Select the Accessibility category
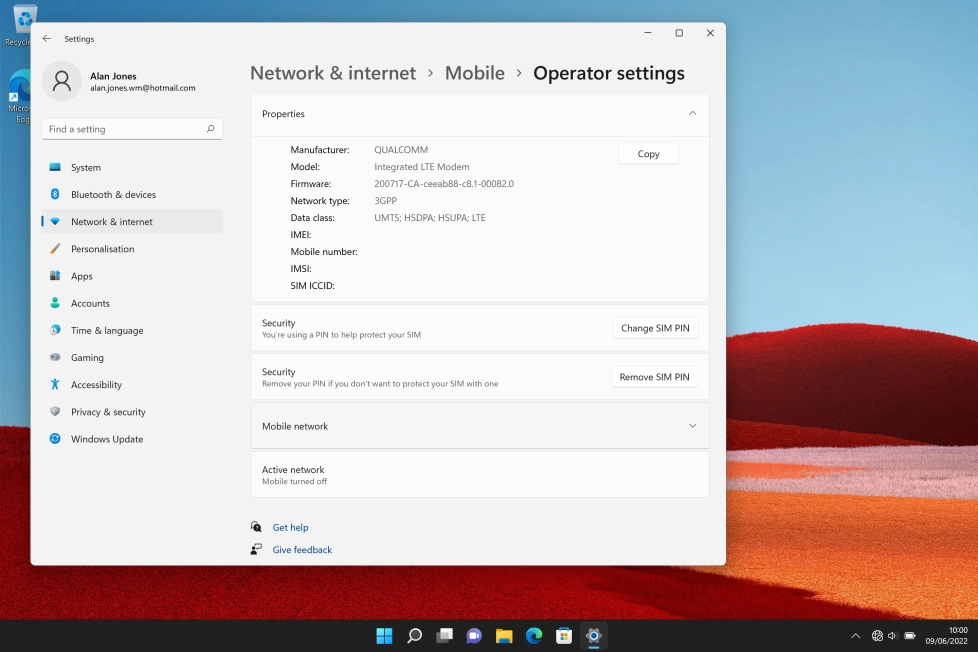 coord(96,385)
